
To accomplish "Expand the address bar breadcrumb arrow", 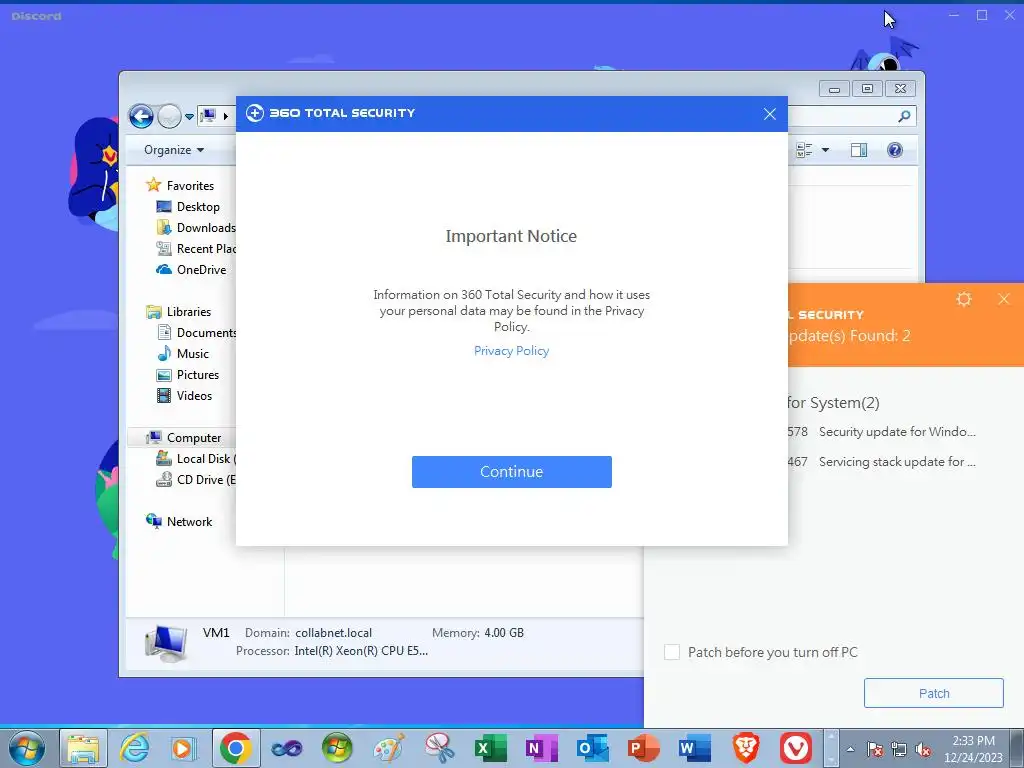I will pos(226,116).
